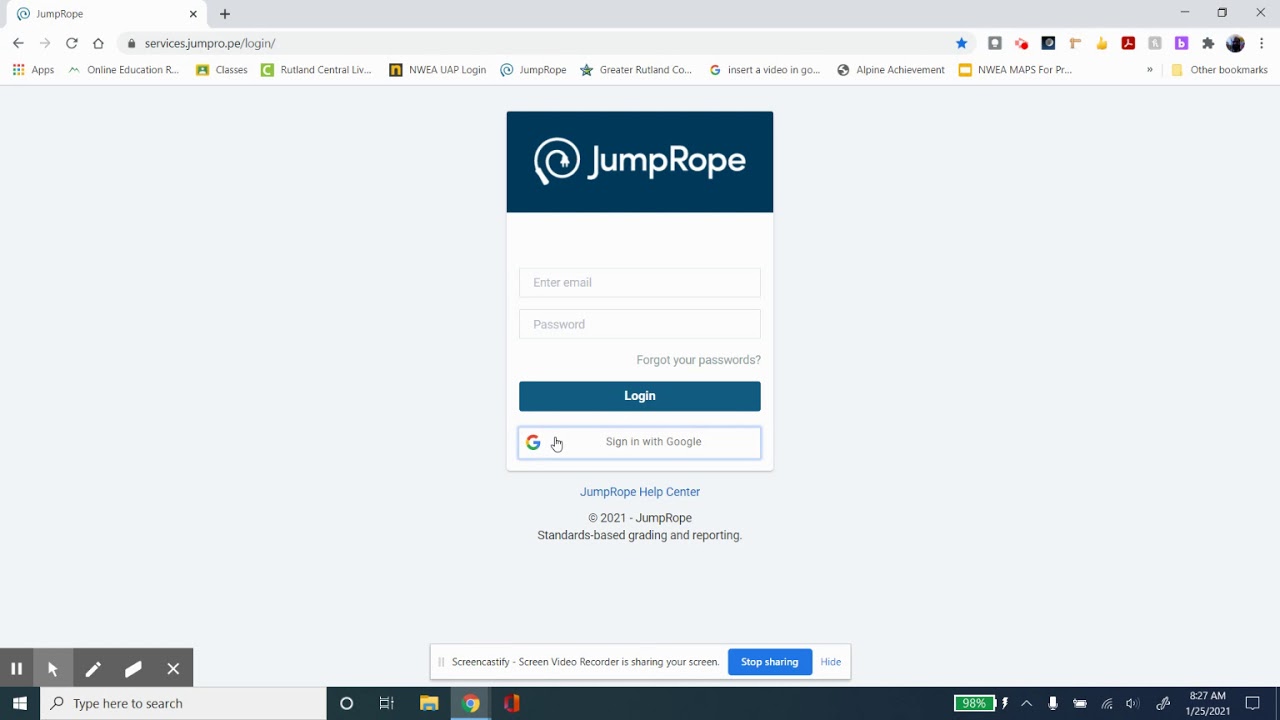Open the Apps bookmarks shortcut
Screen dimensions: 1280x720
point(33,70)
